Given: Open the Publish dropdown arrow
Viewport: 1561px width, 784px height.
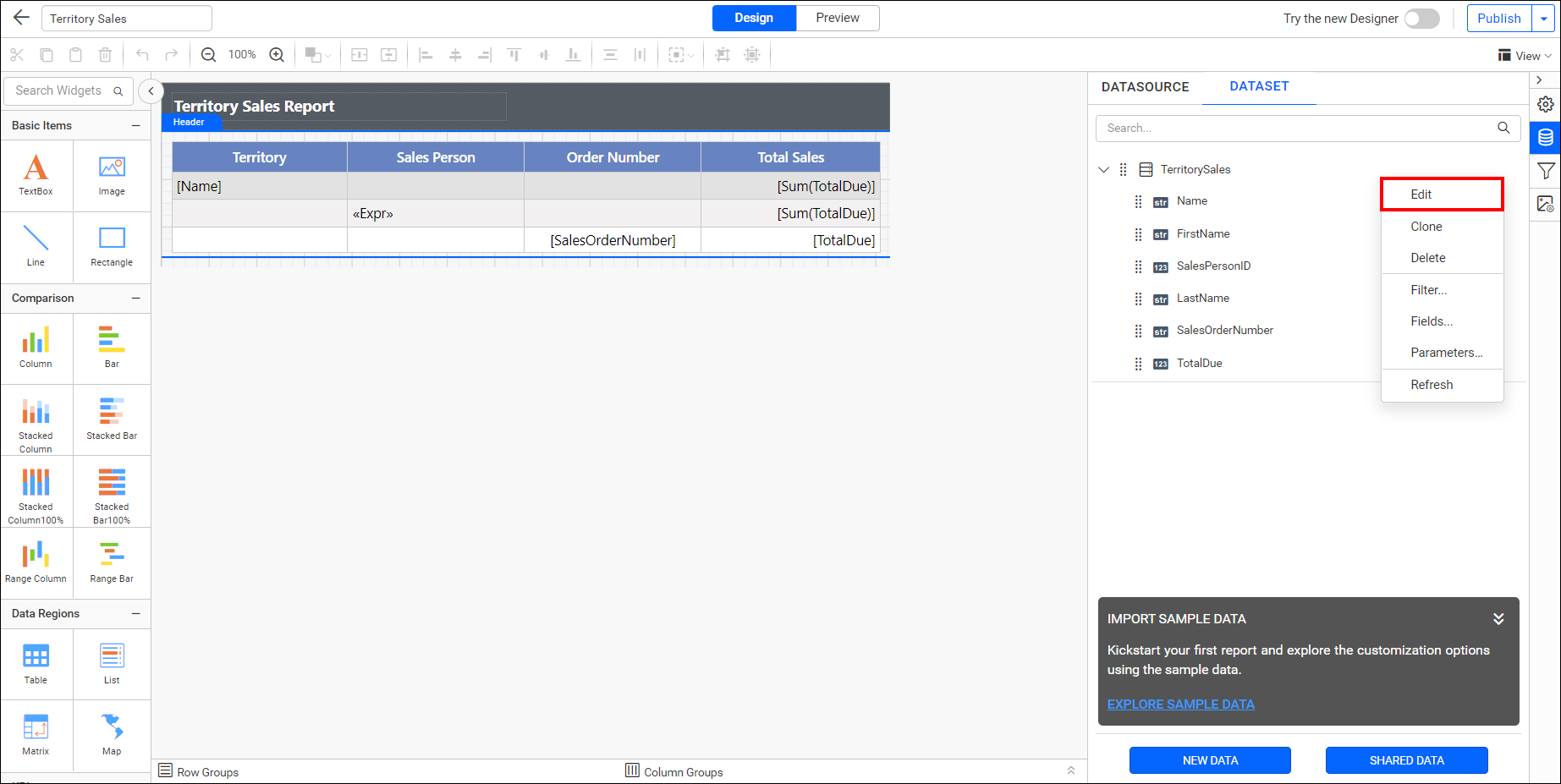Looking at the screenshot, I should 1542,18.
